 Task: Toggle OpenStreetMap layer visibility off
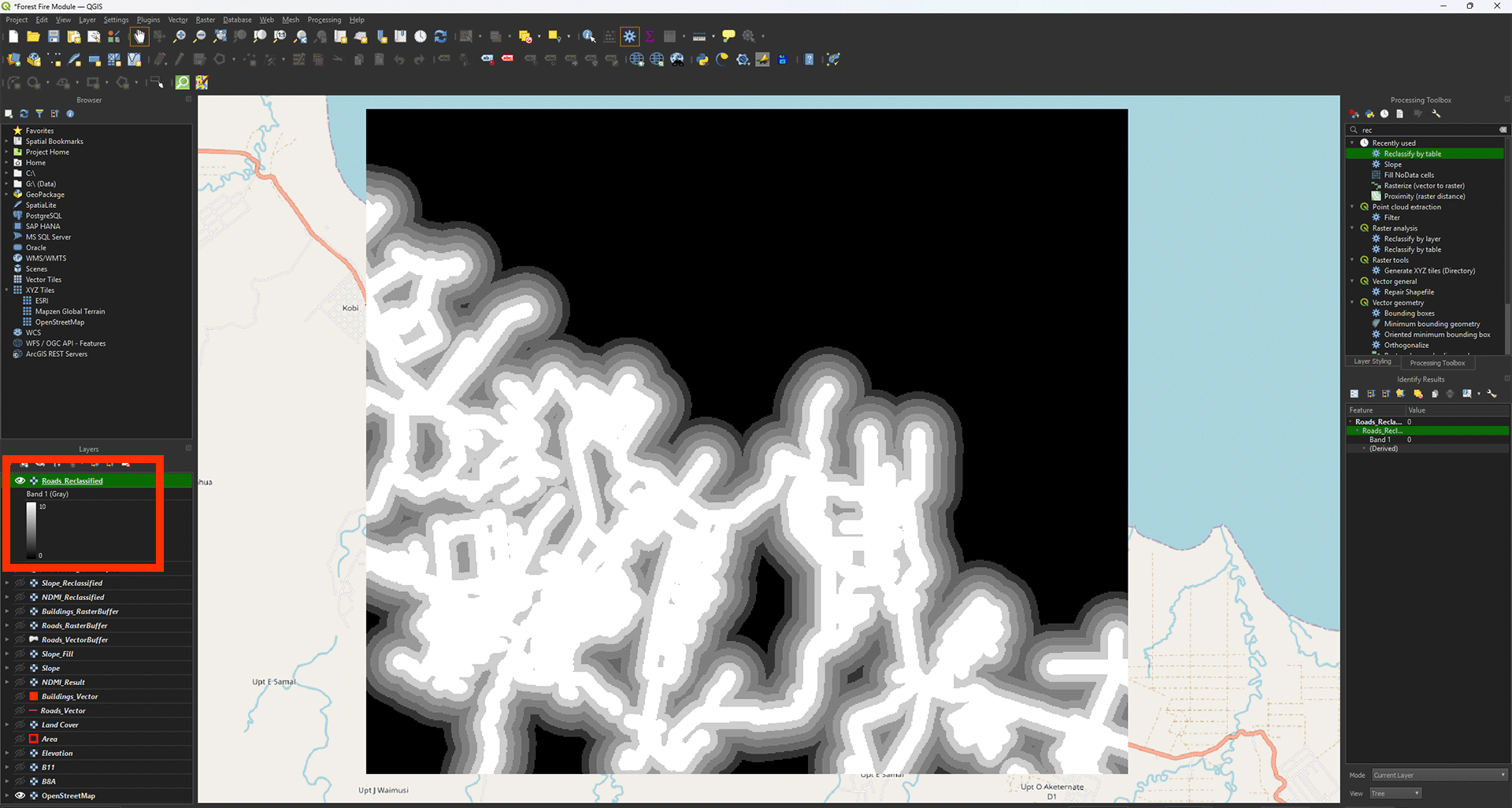pyautogui.click(x=20, y=795)
